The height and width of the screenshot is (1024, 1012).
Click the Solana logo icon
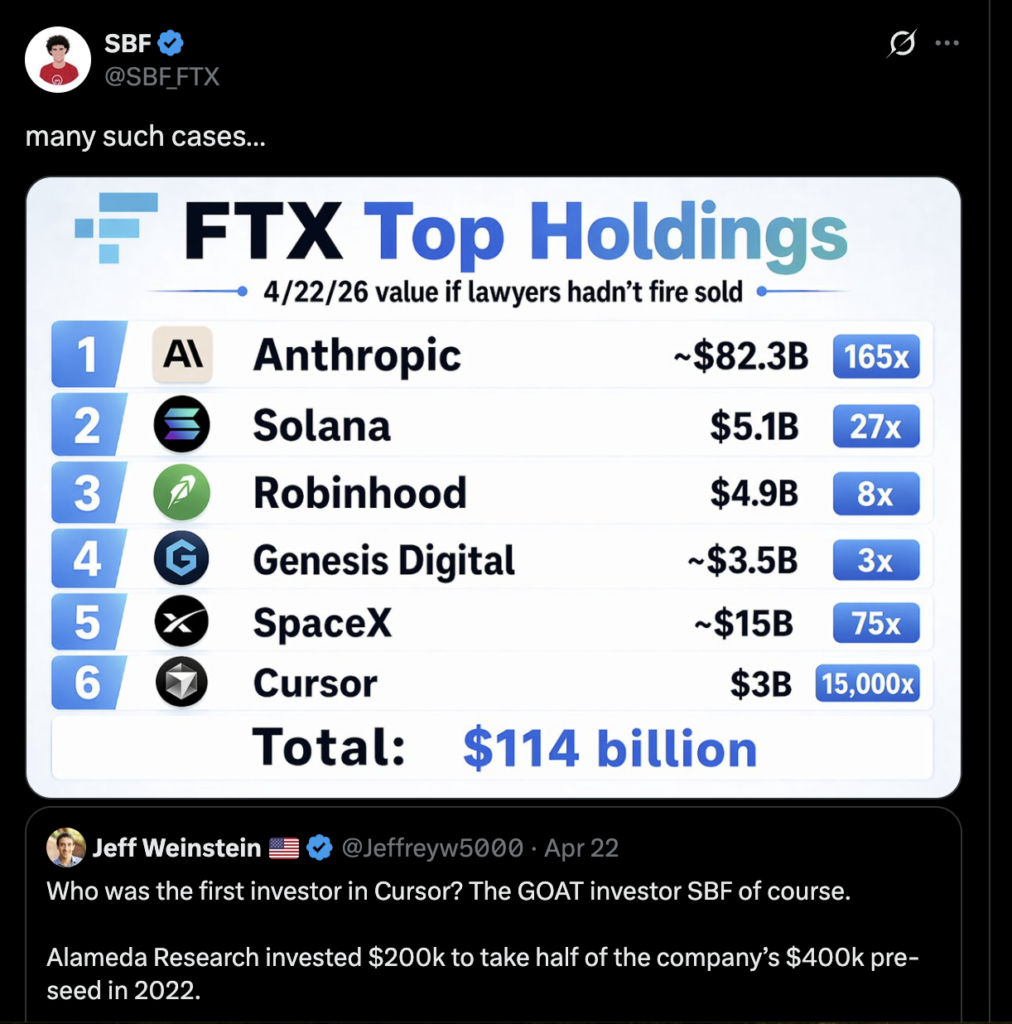(182, 425)
